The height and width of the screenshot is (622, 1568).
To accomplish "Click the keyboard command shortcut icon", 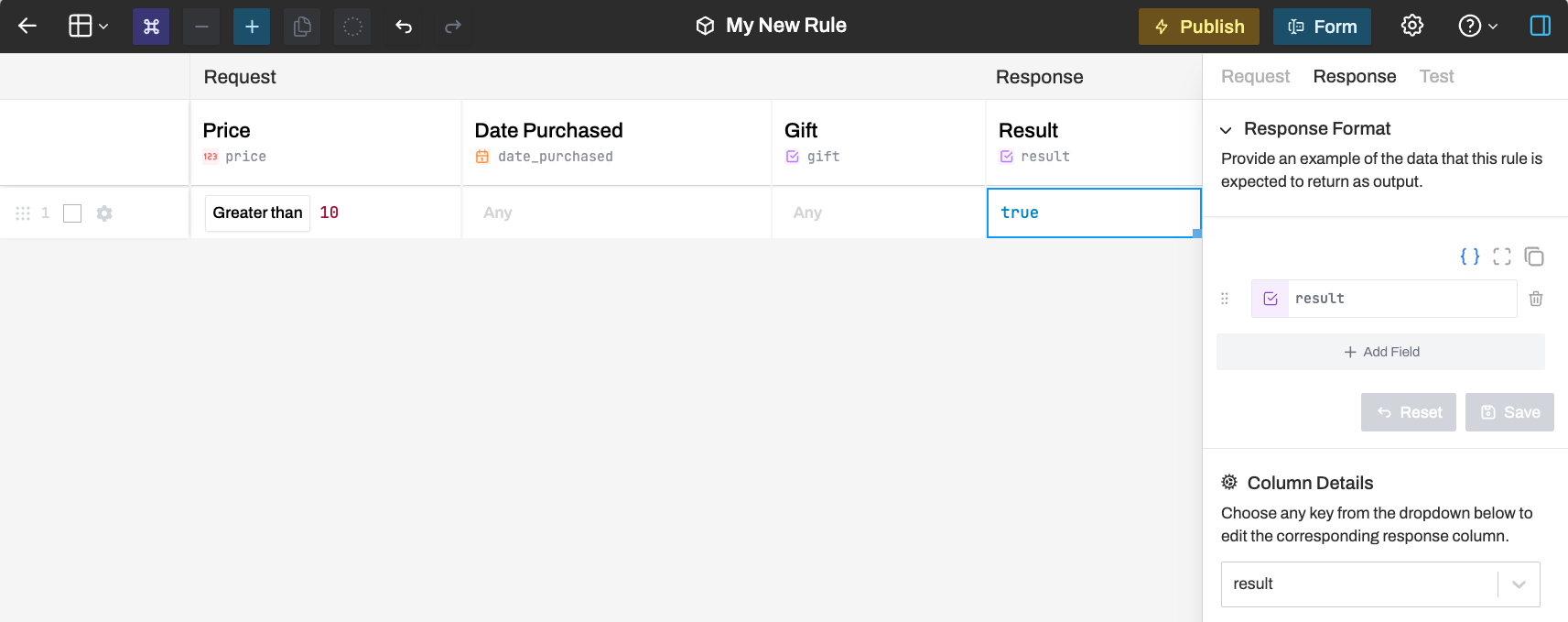I will (x=151, y=27).
